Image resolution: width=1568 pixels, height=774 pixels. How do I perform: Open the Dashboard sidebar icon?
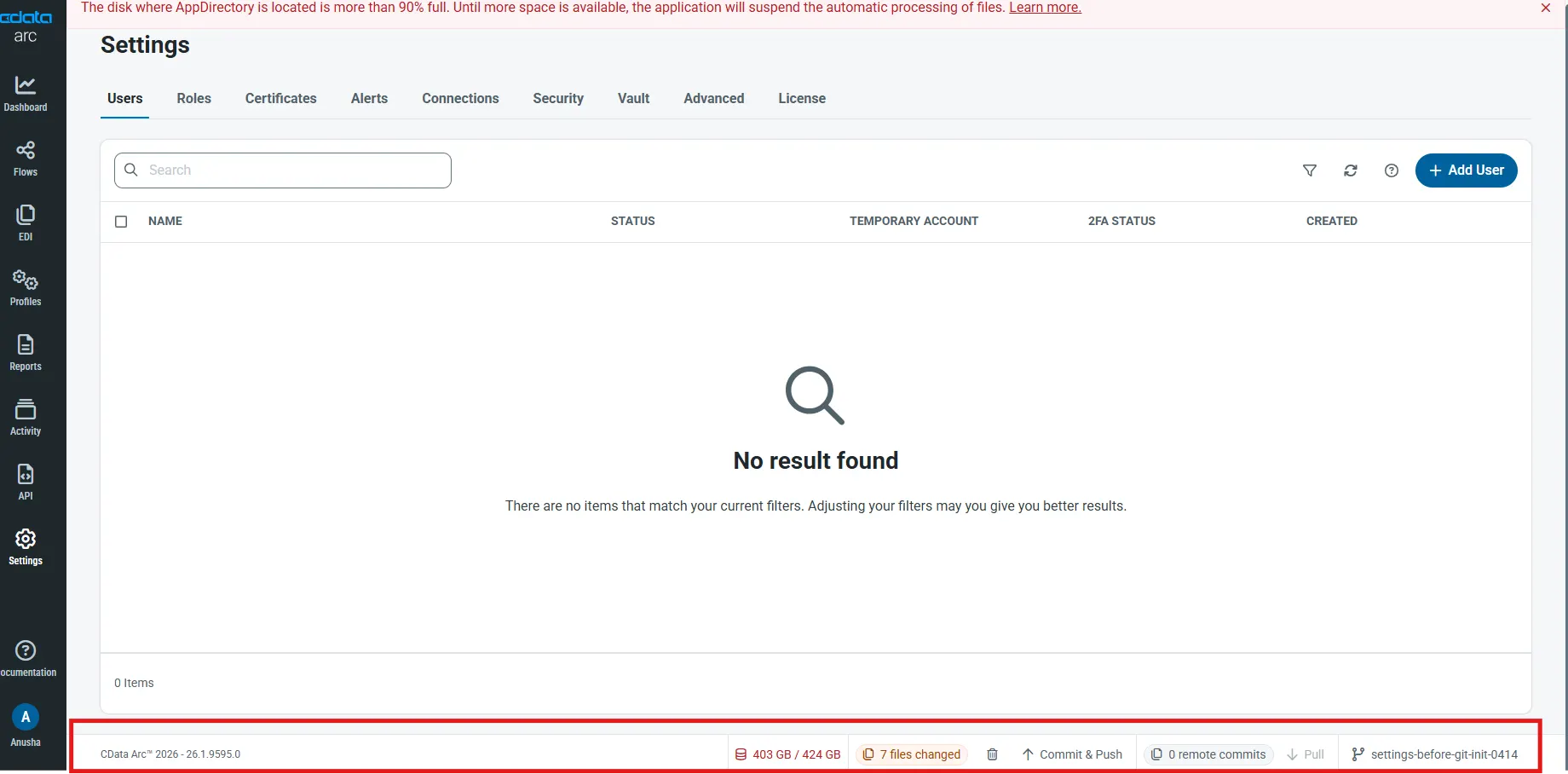pos(26,94)
